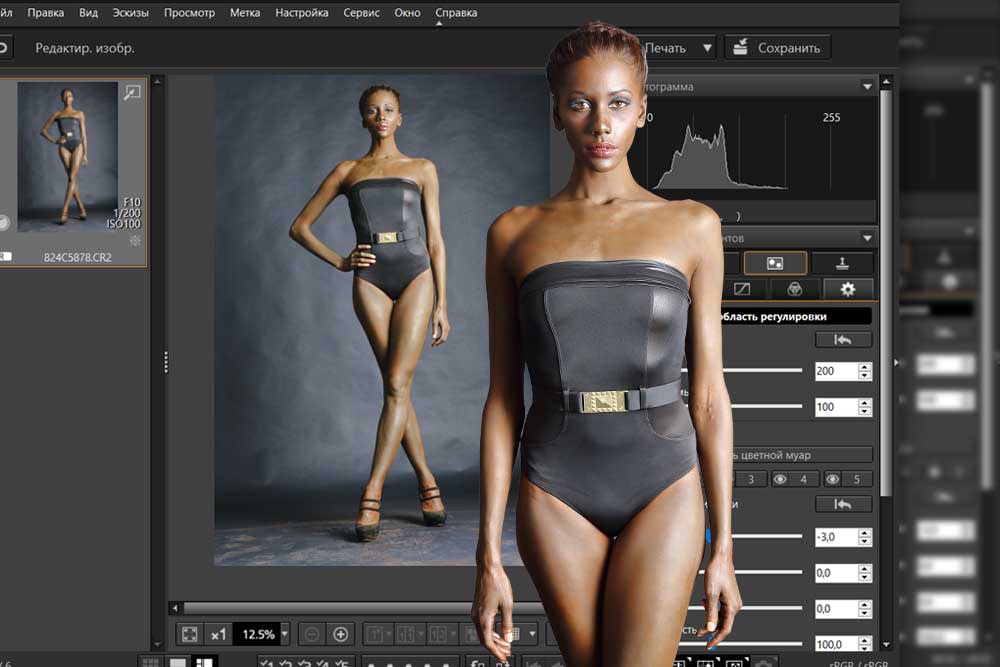Click the slider track next to value -3,0
This screenshot has height=667, width=1000.
(x=767, y=536)
